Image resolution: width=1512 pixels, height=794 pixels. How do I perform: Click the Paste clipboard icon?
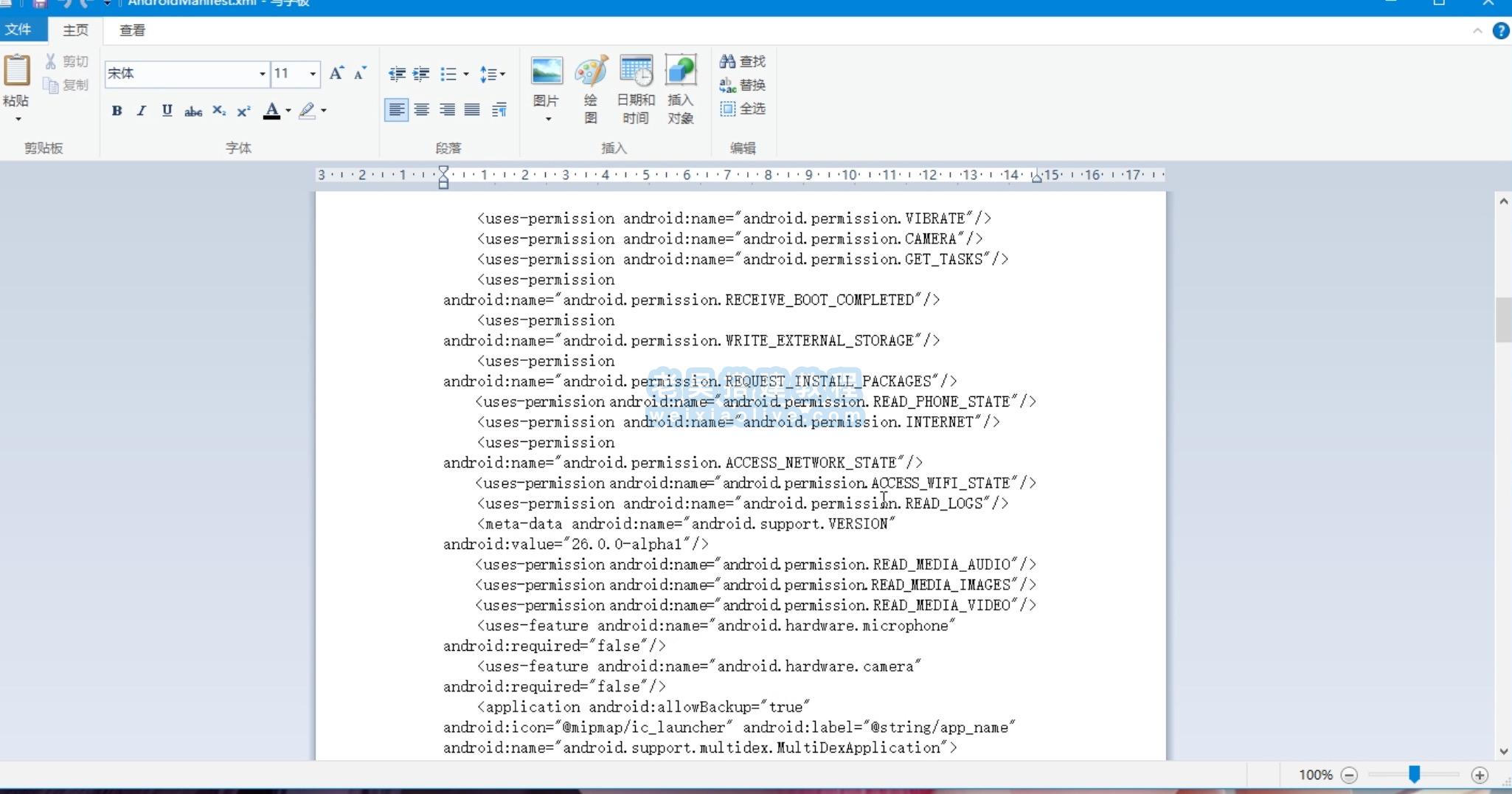pos(17,71)
